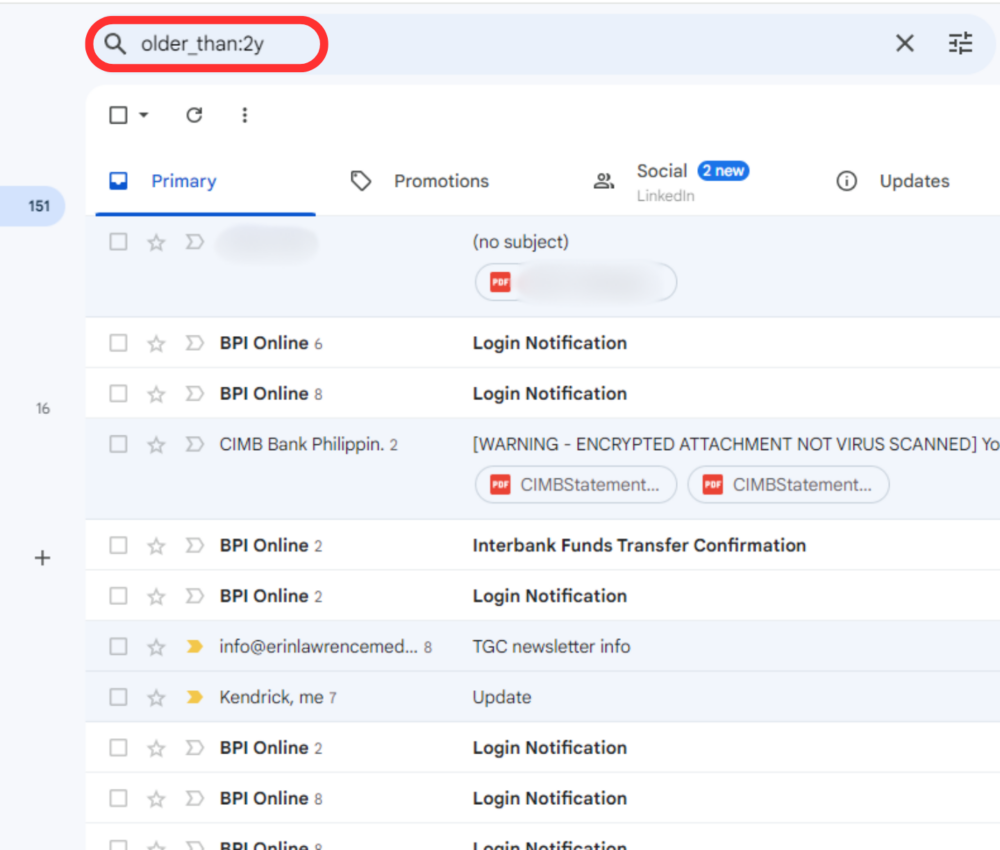Open the more options three-dot menu
Image resolution: width=1000 pixels, height=850 pixels.
tap(245, 115)
